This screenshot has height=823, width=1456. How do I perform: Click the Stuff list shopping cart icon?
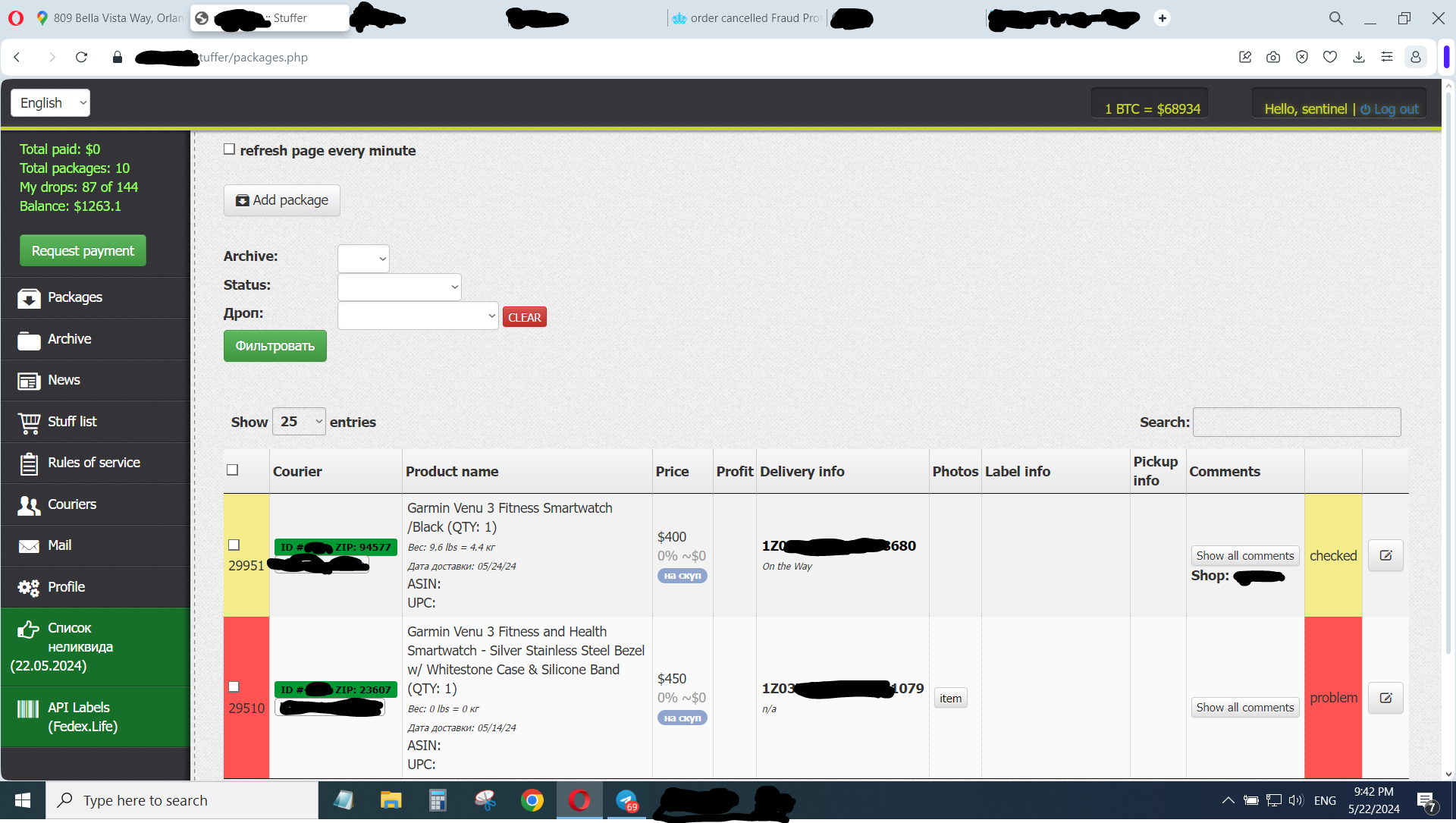tap(29, 422)
